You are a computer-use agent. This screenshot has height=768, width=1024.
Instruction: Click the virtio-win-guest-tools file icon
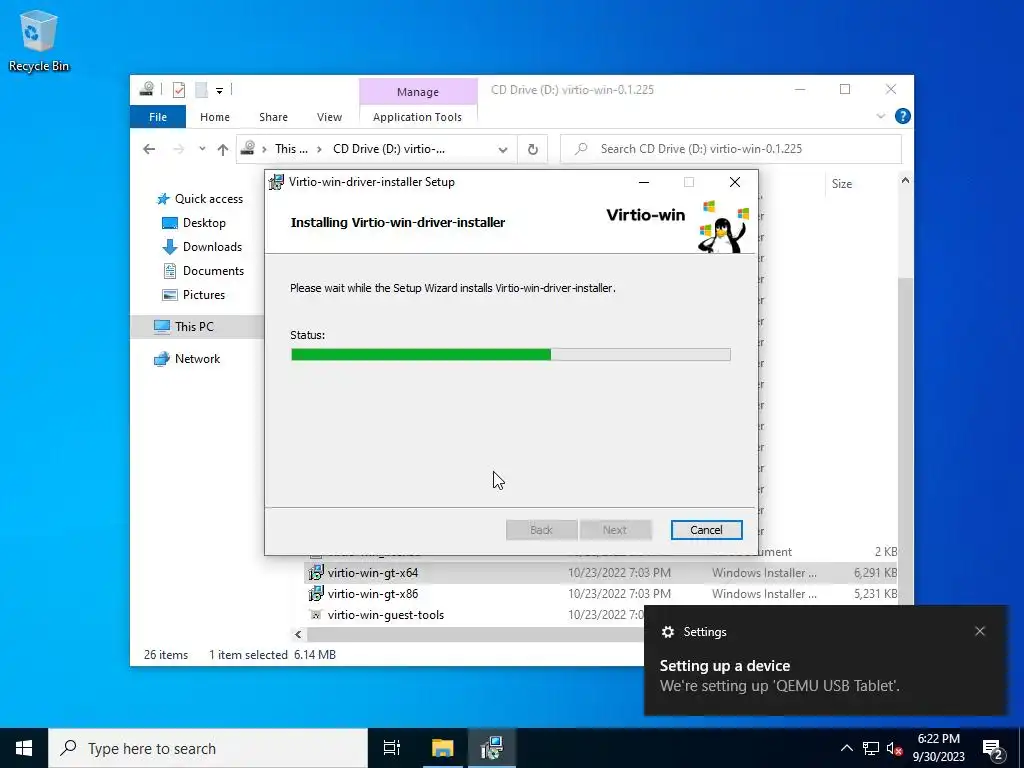tap(316, 615)
